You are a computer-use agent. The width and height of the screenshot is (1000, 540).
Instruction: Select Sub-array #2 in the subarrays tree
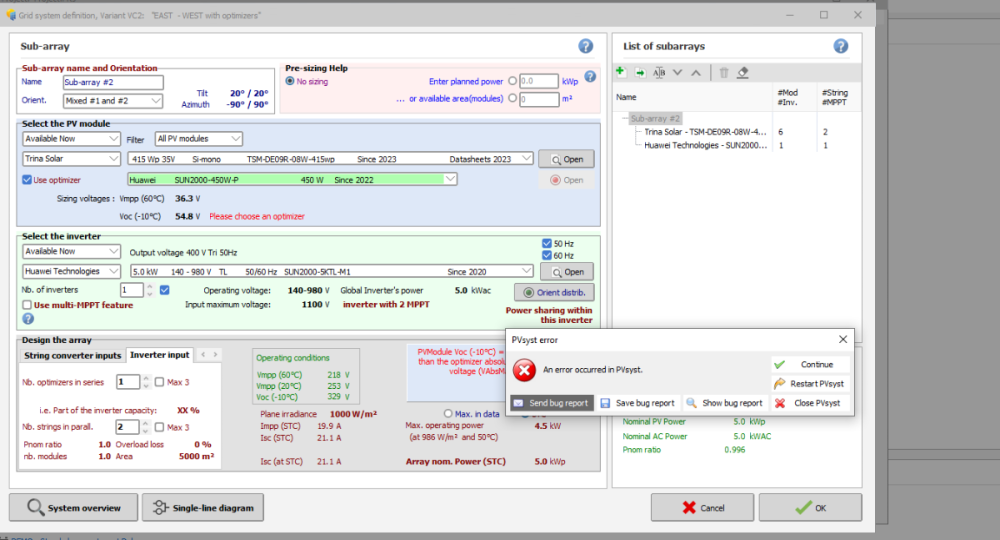[655, 118]
